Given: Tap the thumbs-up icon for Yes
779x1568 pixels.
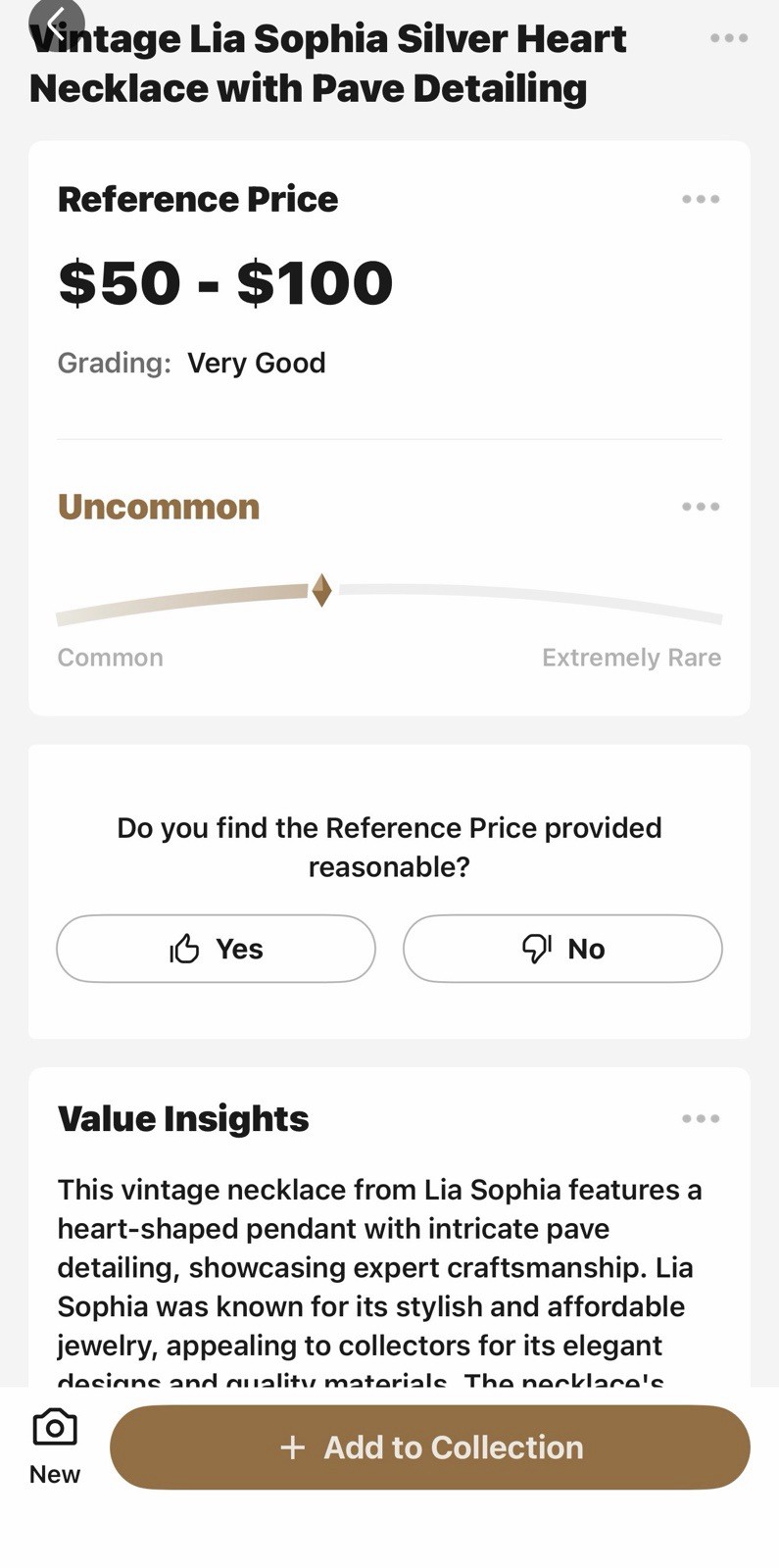Looking at the screenshot, I should pos(184,949).
